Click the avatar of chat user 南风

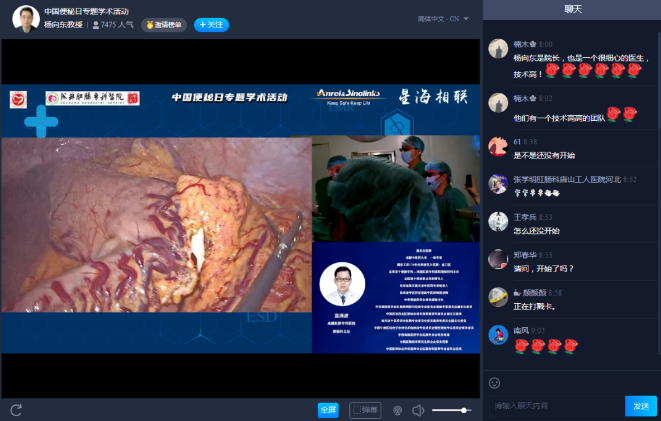click(x=498, y=335)
